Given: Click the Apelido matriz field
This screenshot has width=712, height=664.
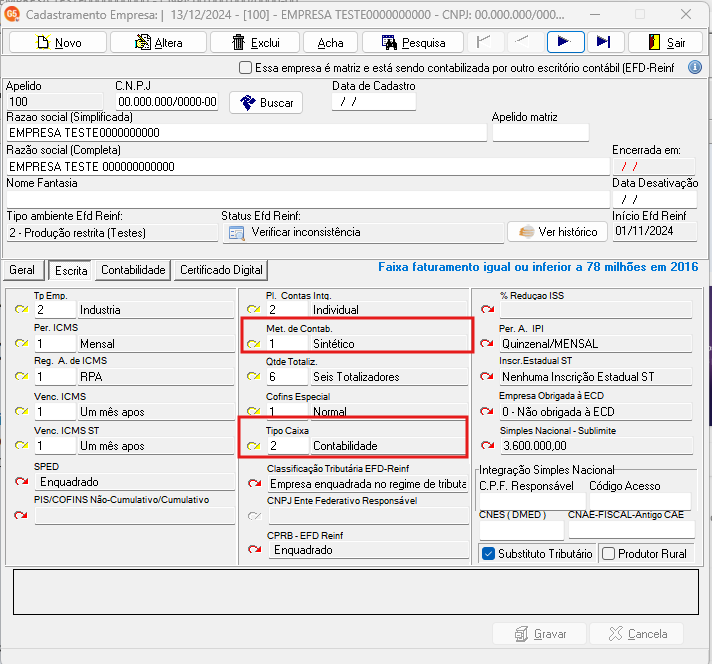Looking at the screenshot, I should (x=541, y=133).
